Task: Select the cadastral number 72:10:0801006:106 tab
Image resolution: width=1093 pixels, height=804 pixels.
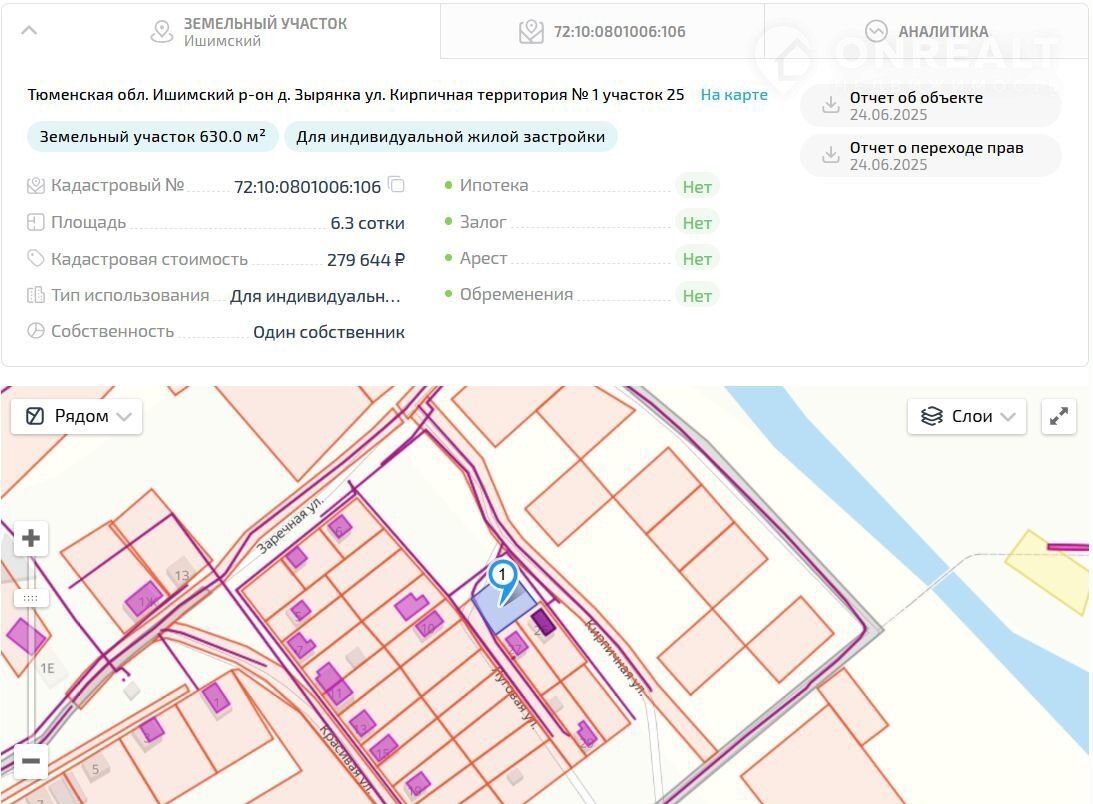Action: point(602,31)
